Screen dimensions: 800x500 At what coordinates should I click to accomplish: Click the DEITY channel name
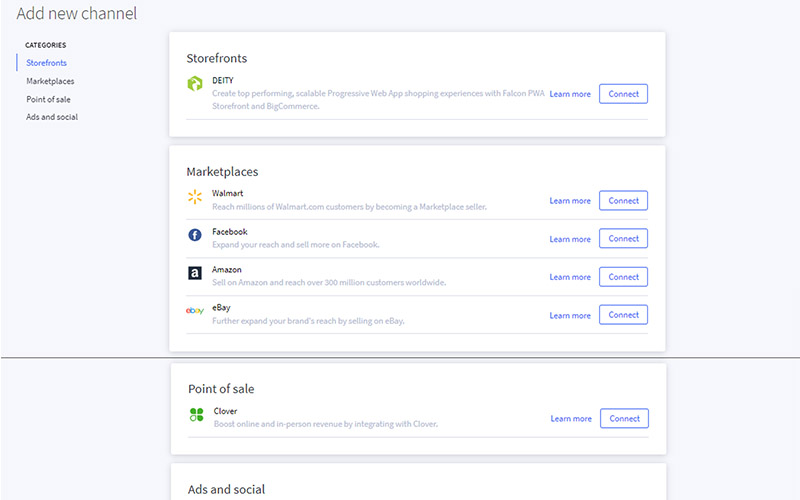click(x=222, y=81)
